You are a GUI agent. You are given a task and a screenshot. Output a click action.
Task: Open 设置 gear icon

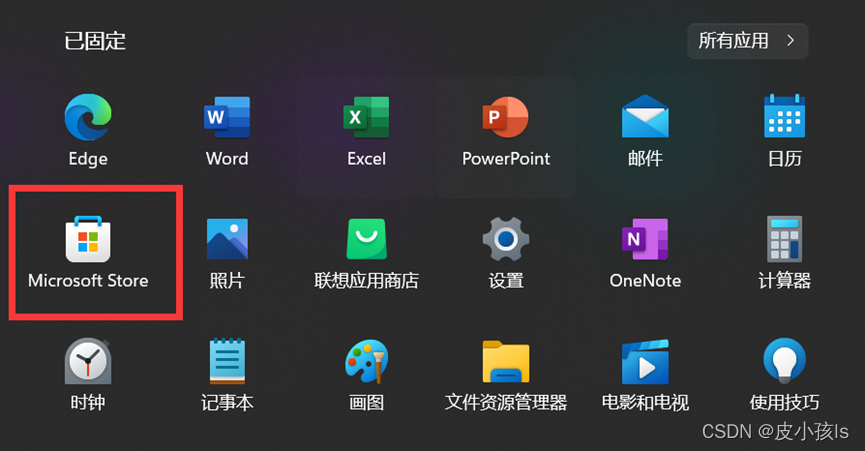[x=505, y=239]
